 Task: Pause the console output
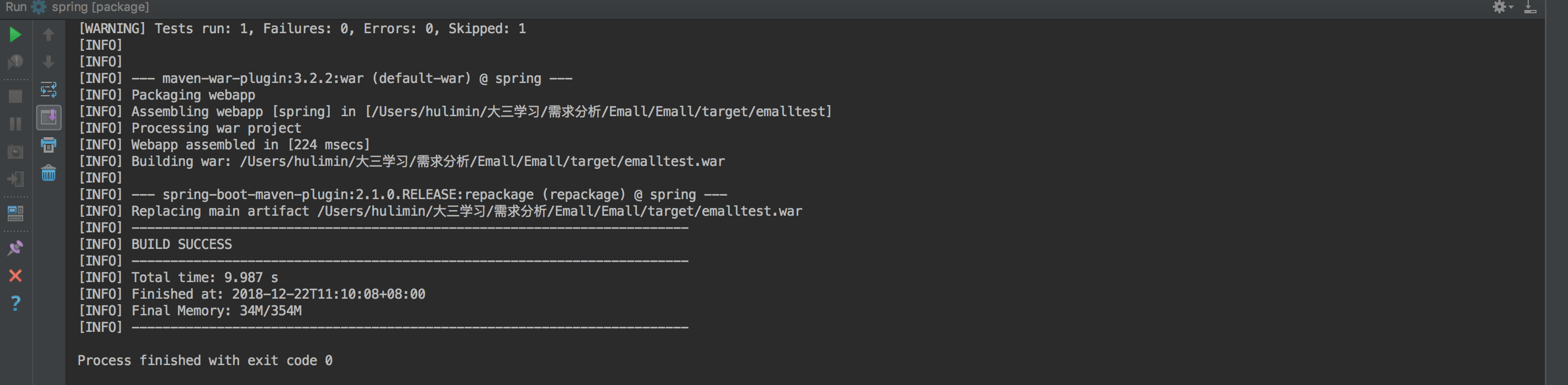click(16, 124)
